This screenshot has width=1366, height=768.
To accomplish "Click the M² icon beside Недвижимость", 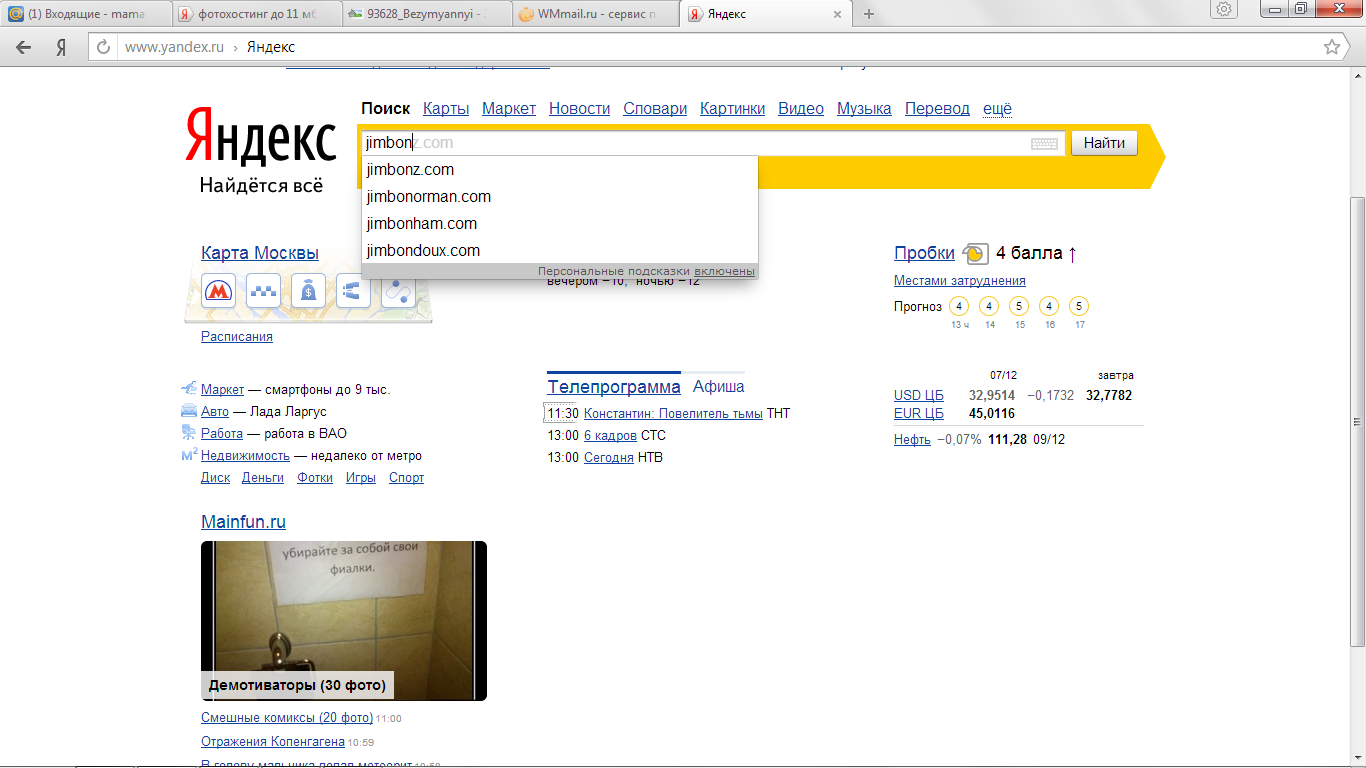I will point(189,455).
